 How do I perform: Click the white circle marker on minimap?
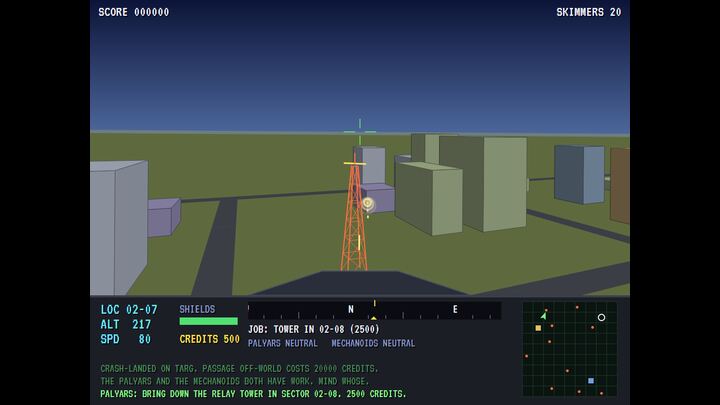click(x=601, y=317)
